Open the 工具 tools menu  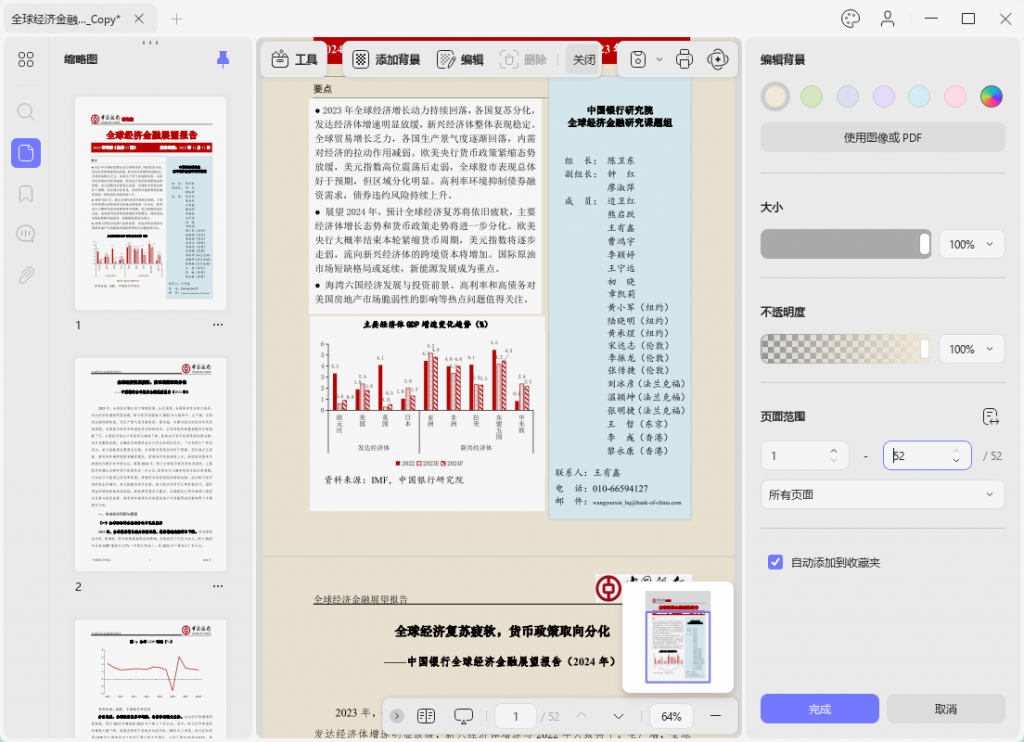[294, 59]
